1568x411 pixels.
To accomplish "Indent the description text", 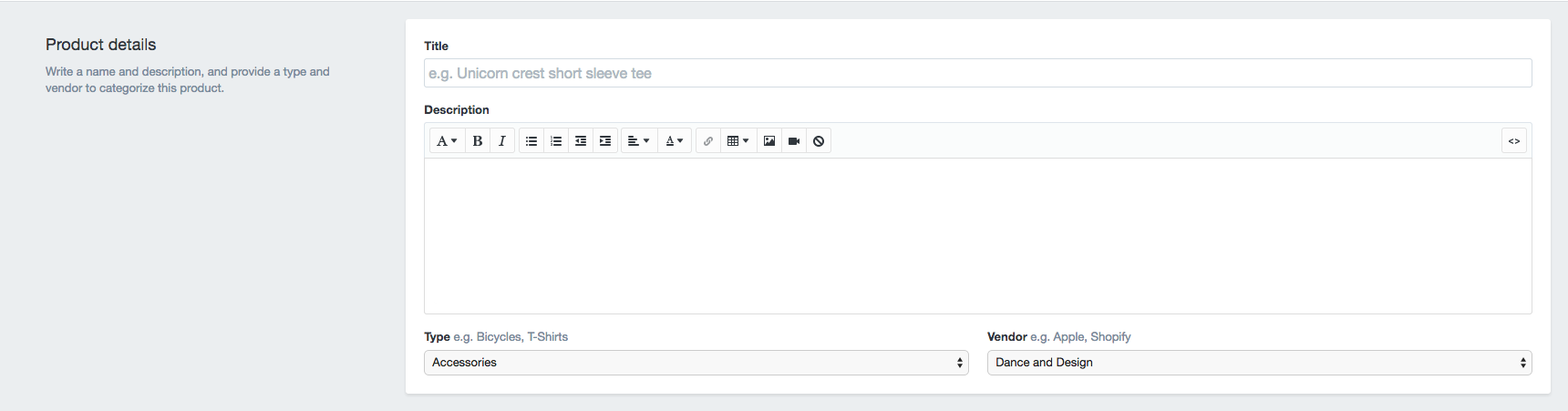I will point(605,141).
